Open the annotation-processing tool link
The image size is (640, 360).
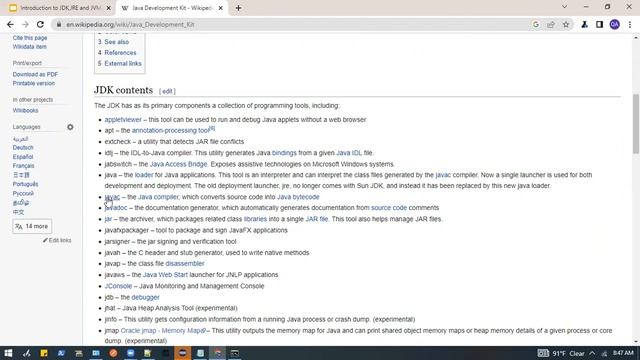tap(170, 131)
